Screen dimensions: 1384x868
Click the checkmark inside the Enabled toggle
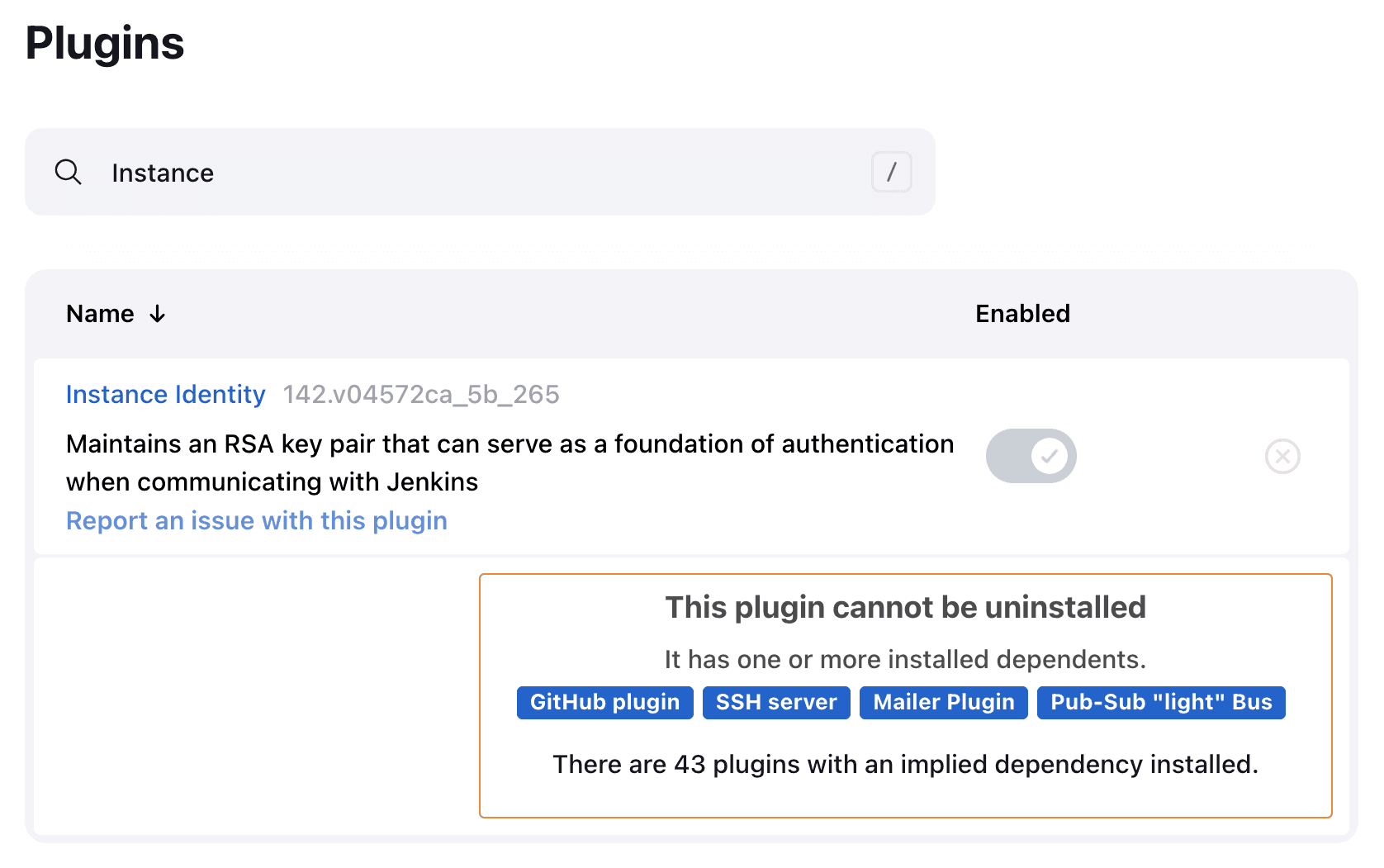pyautogui.click(x=1048, y=455)
